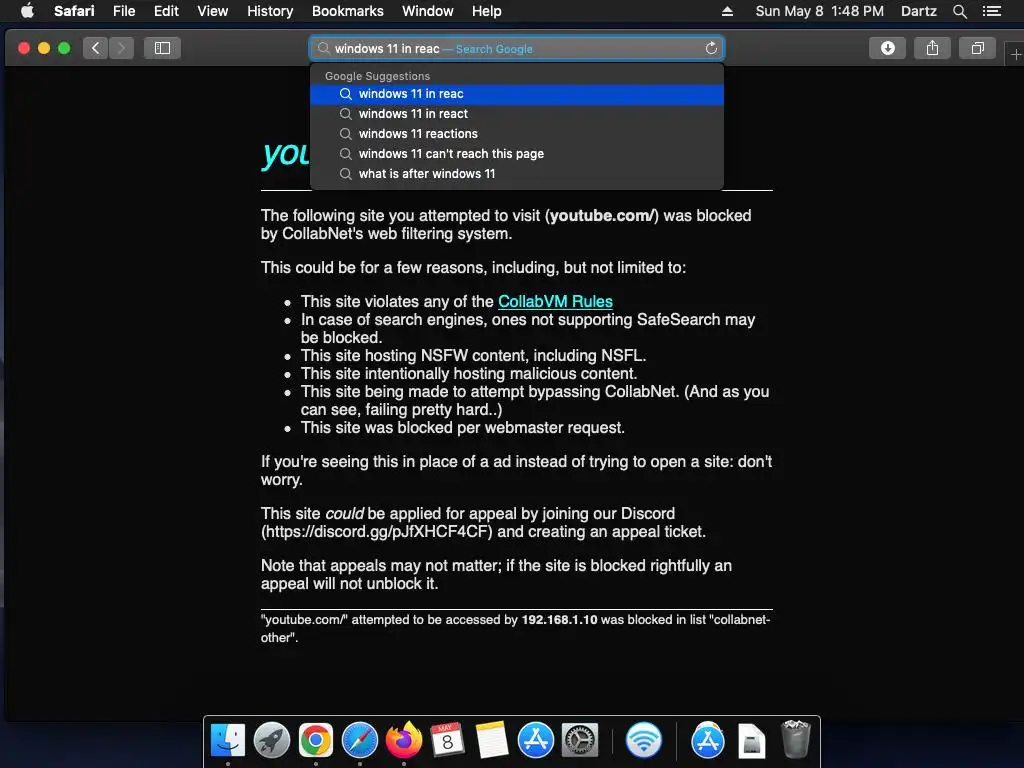Reload the page with the refresh icon
1024x768 pixels.
coord(711,48)
